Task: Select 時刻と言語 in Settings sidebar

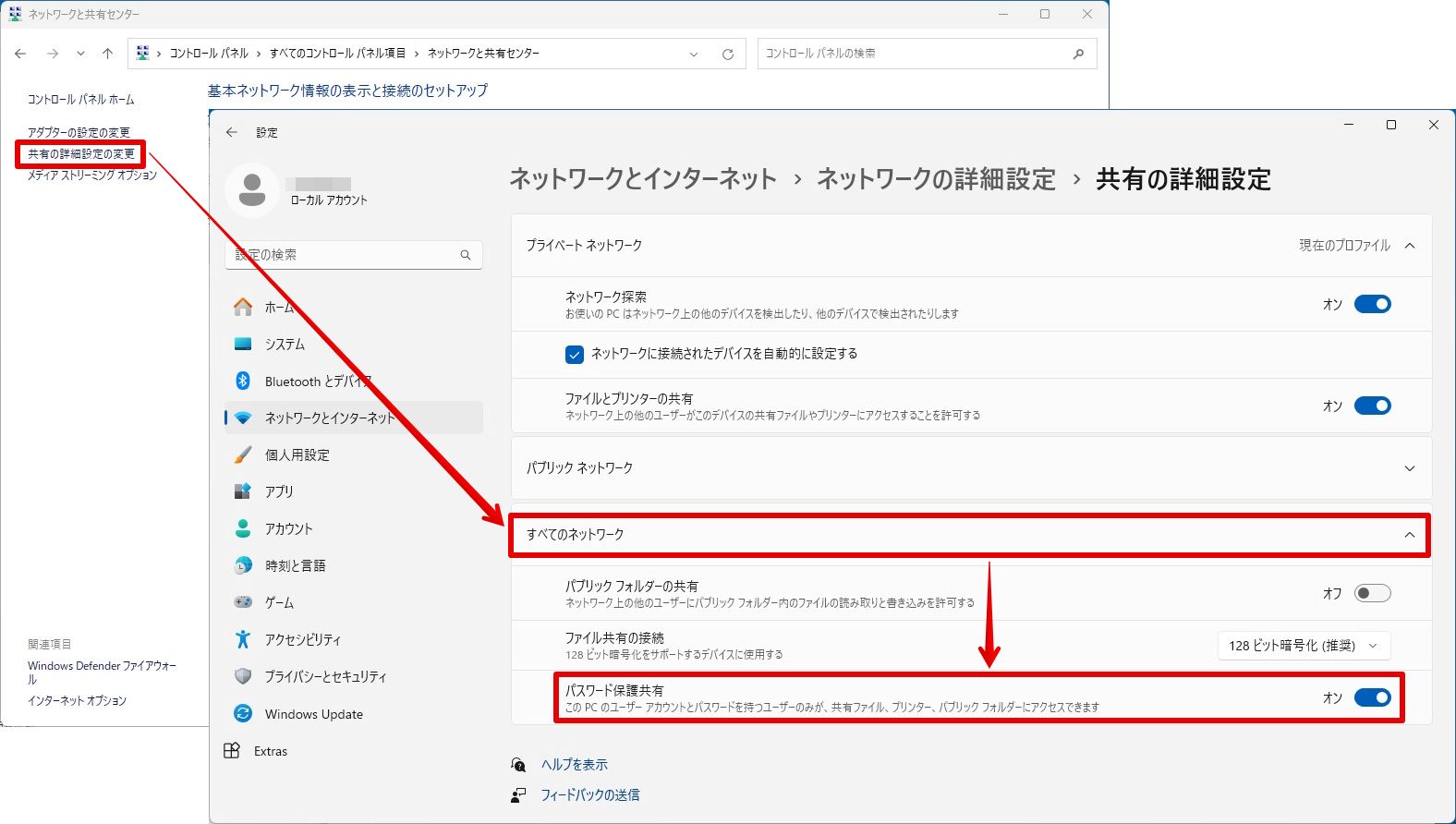Action: pyautogui.click(x=354, y=565)
